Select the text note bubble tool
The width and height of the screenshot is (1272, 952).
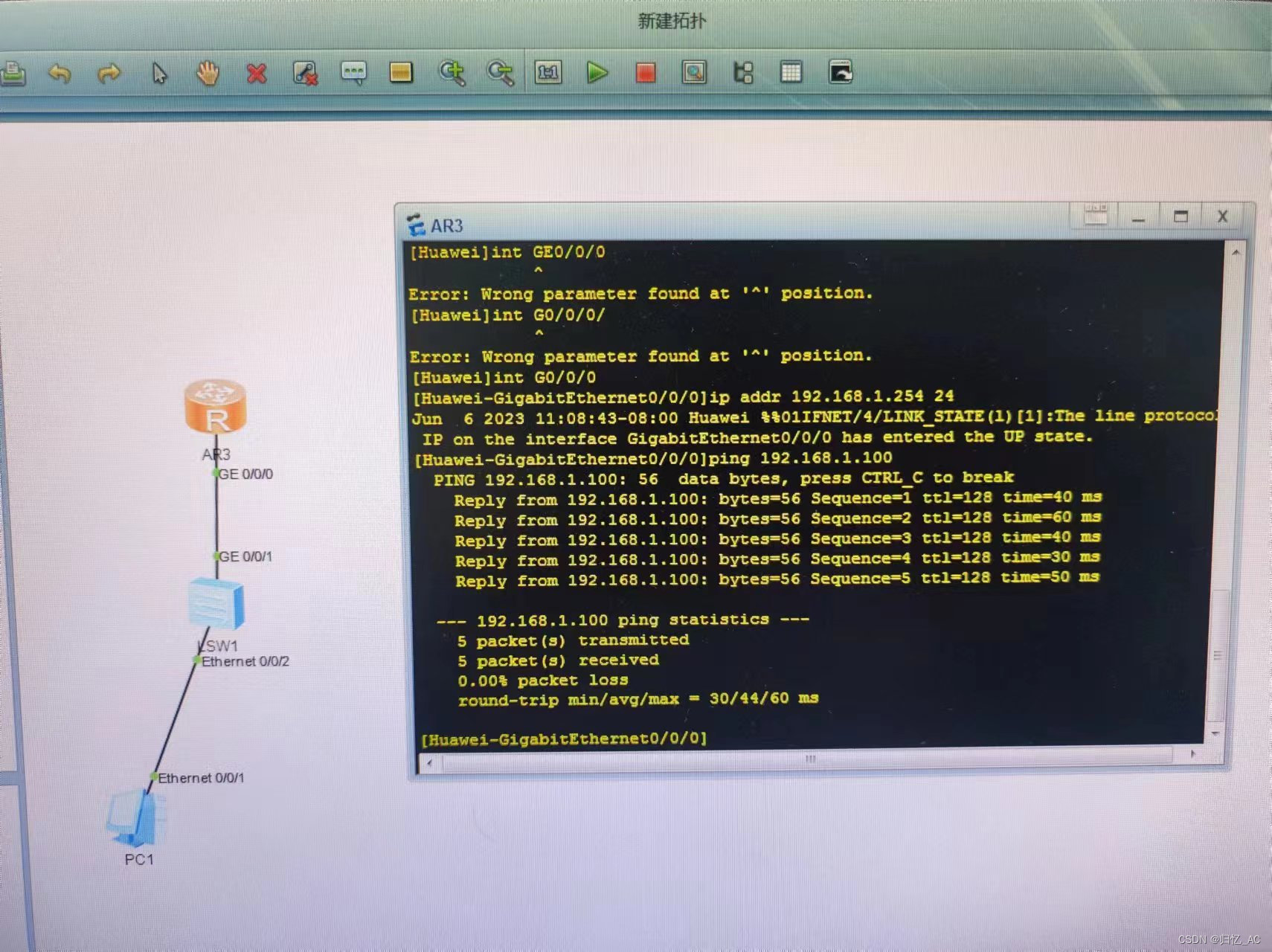point(353,73)
